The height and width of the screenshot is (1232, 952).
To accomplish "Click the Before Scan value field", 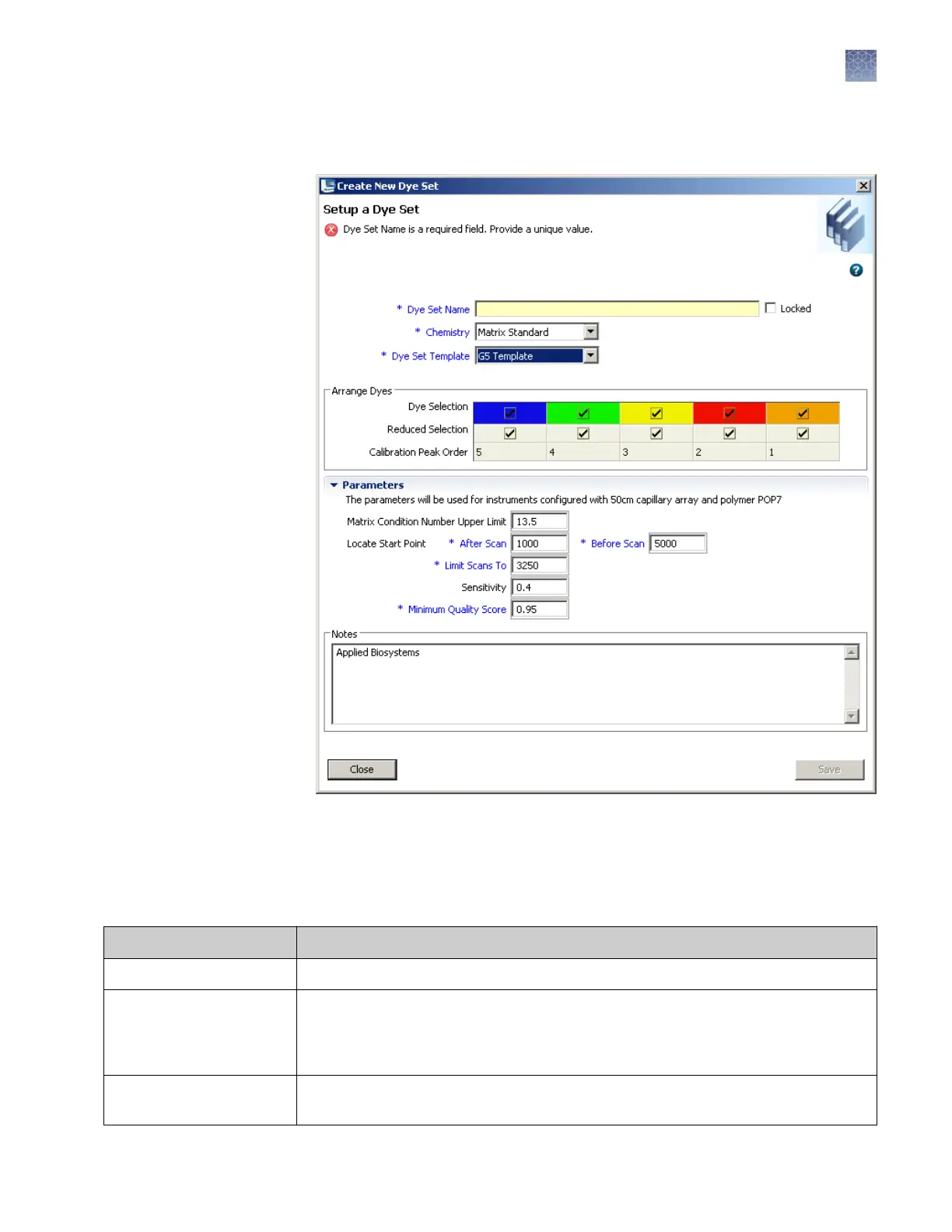I will coord(677,543).
